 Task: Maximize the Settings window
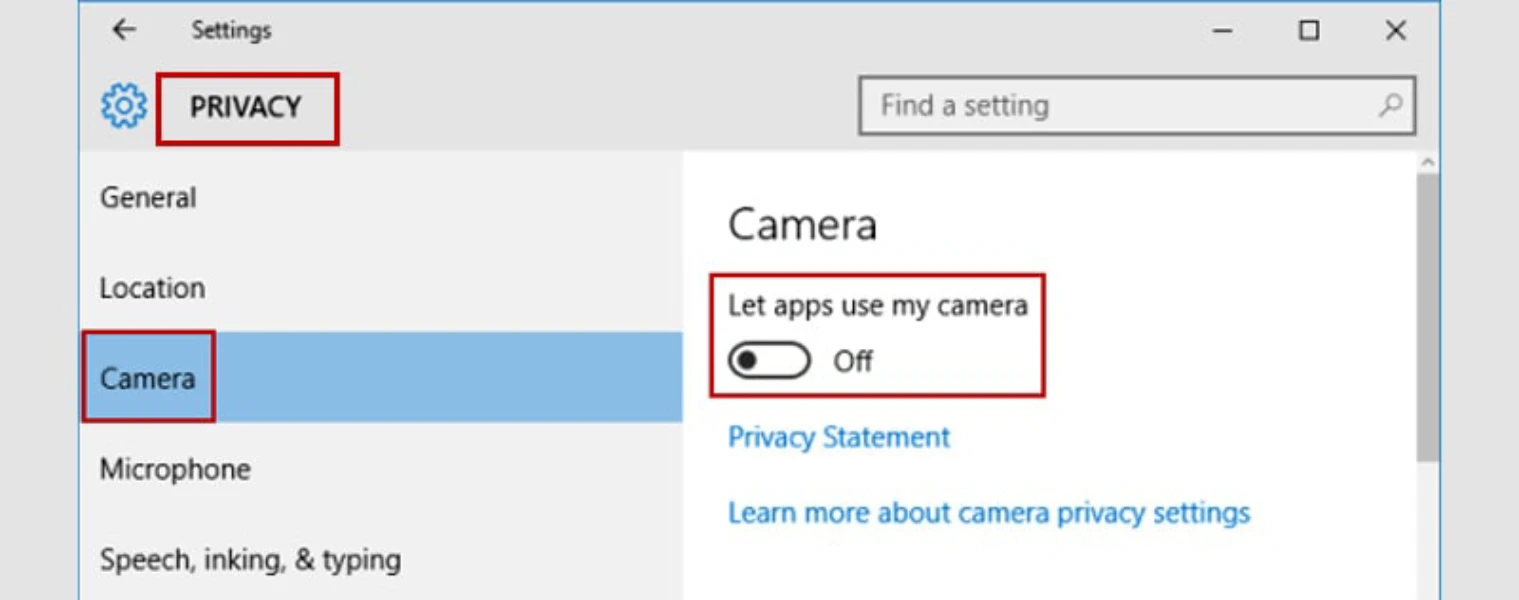[x=1308, y=31]
